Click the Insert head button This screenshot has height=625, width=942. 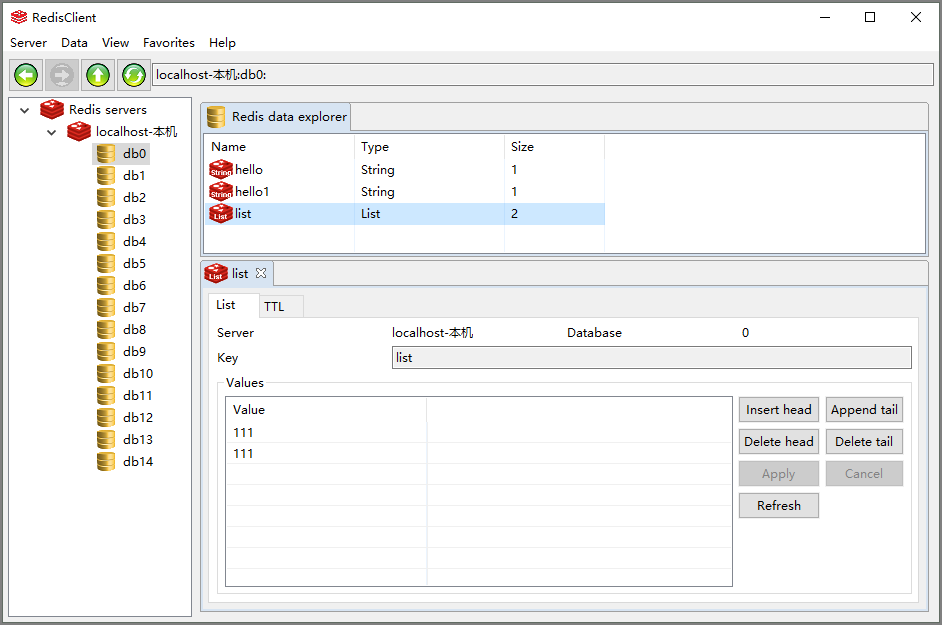(779, 410)
